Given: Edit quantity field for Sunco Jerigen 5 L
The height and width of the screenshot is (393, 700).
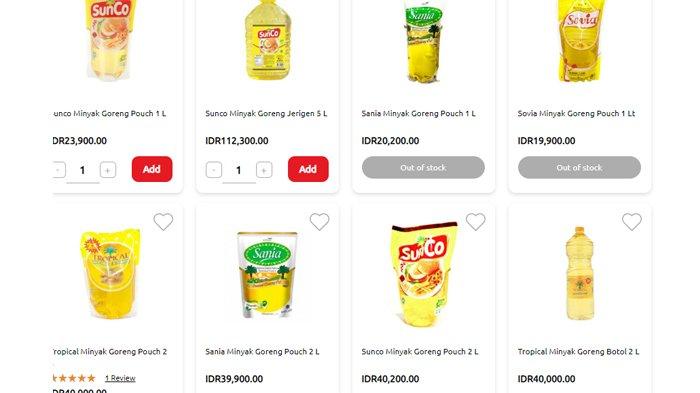Looking at the screenshot, I should click(239, 170).
